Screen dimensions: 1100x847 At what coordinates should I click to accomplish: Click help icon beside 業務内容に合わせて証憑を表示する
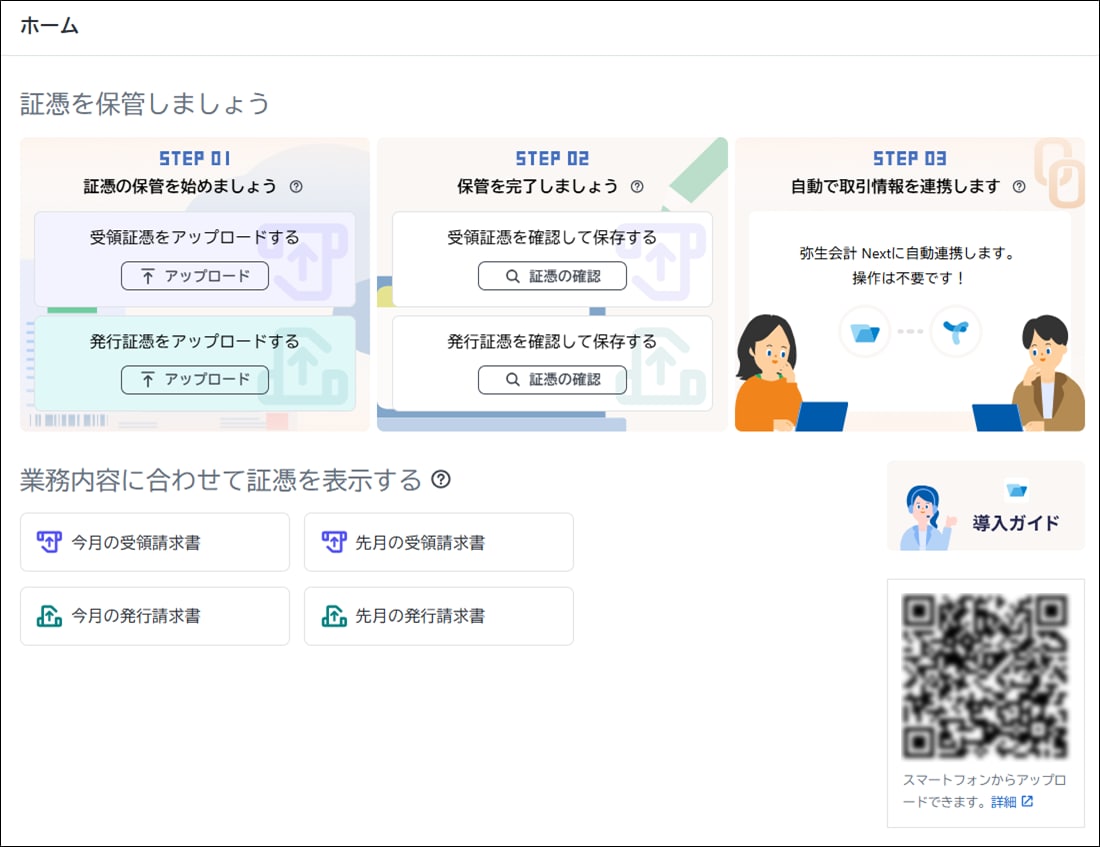pyautogui.click(x=441, y=480)
